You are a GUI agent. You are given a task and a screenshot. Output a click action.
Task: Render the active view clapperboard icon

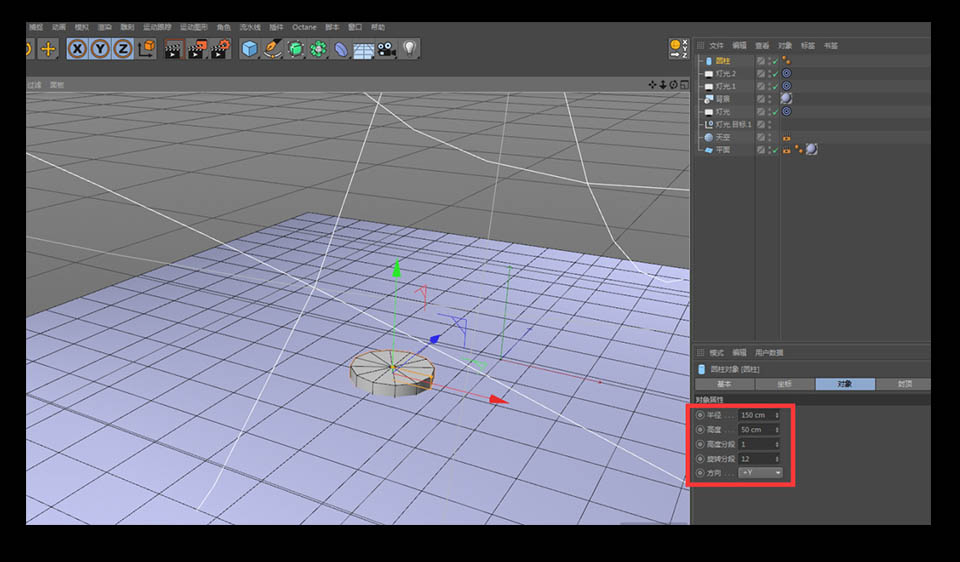[x=173, y=49]
